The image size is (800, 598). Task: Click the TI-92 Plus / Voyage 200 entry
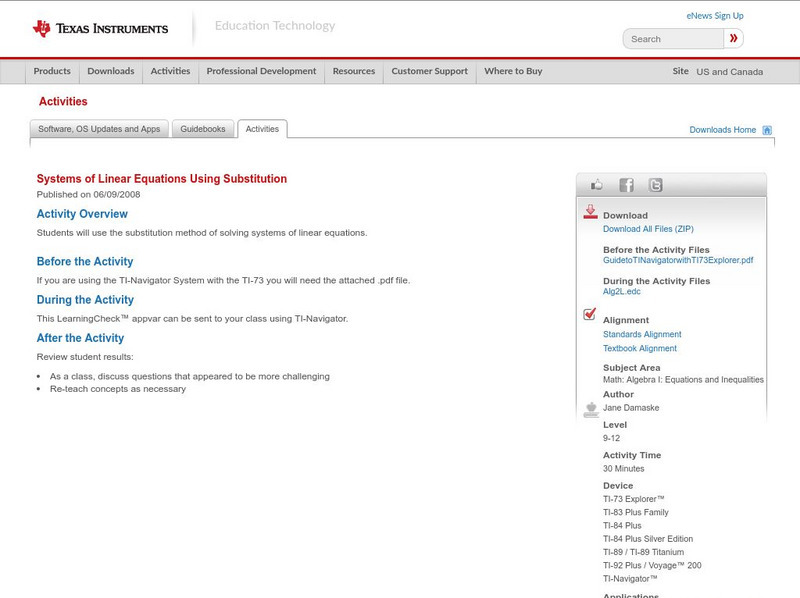click(652, 565)
